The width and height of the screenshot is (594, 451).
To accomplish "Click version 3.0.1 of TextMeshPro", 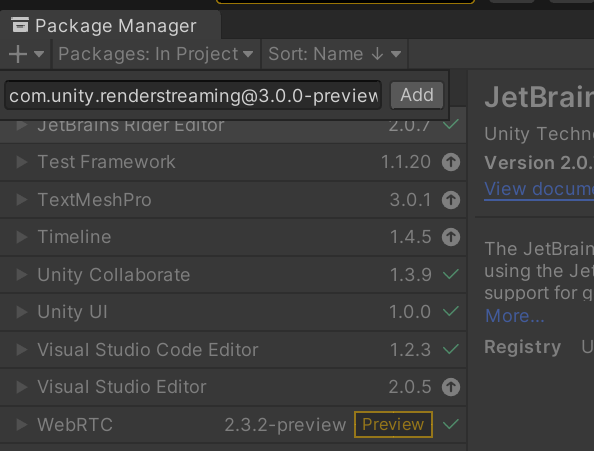I will [410, 200].
